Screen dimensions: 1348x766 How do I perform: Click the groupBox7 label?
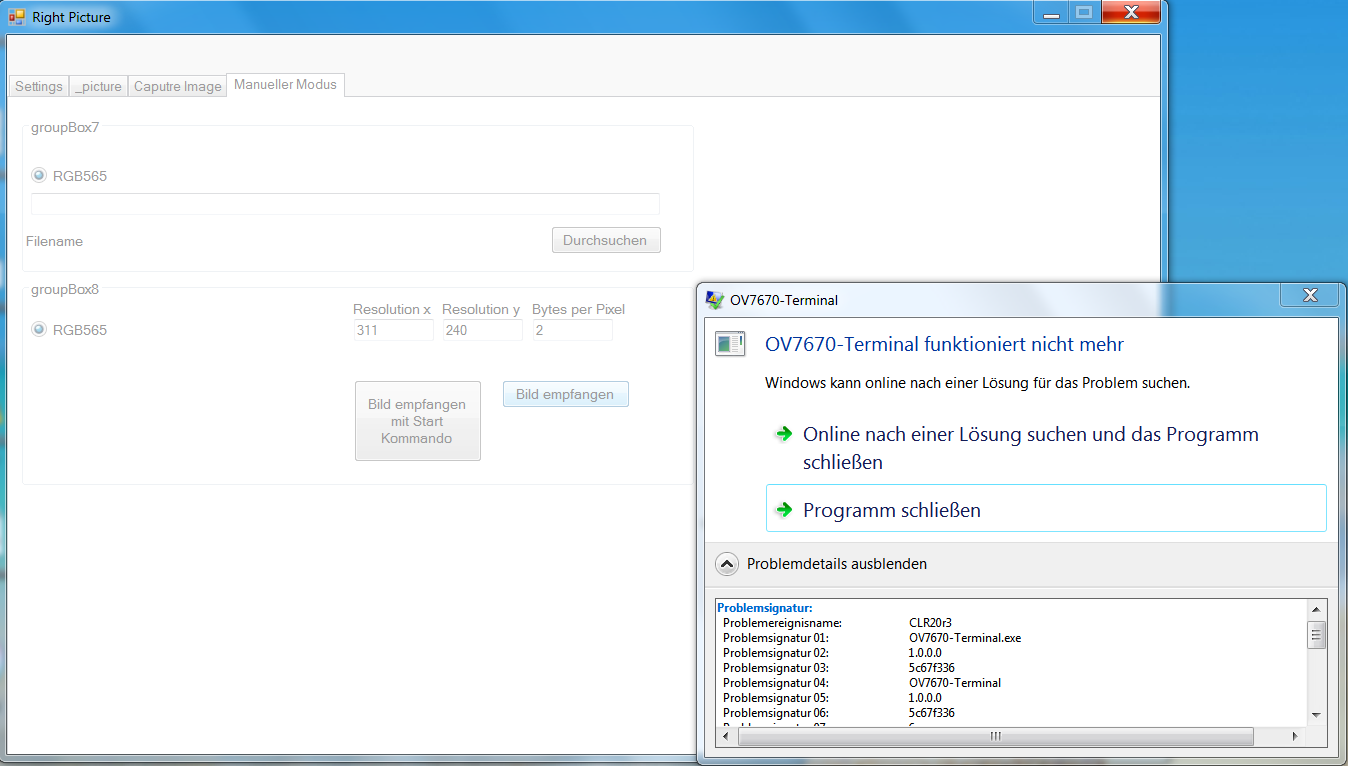click(65, 128)
